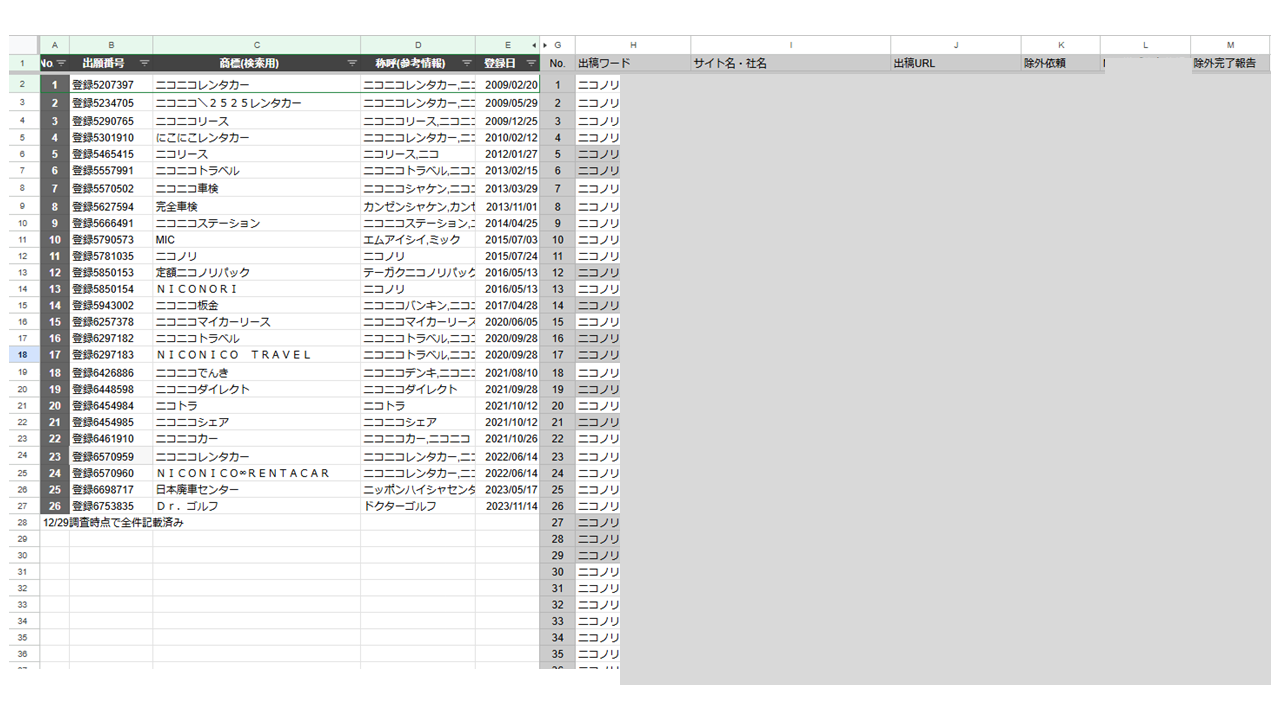1280x720 pixels.
Task: Click trademark cell 日本廃車センター
Action: pyautogui.click(x=257, y=490)
